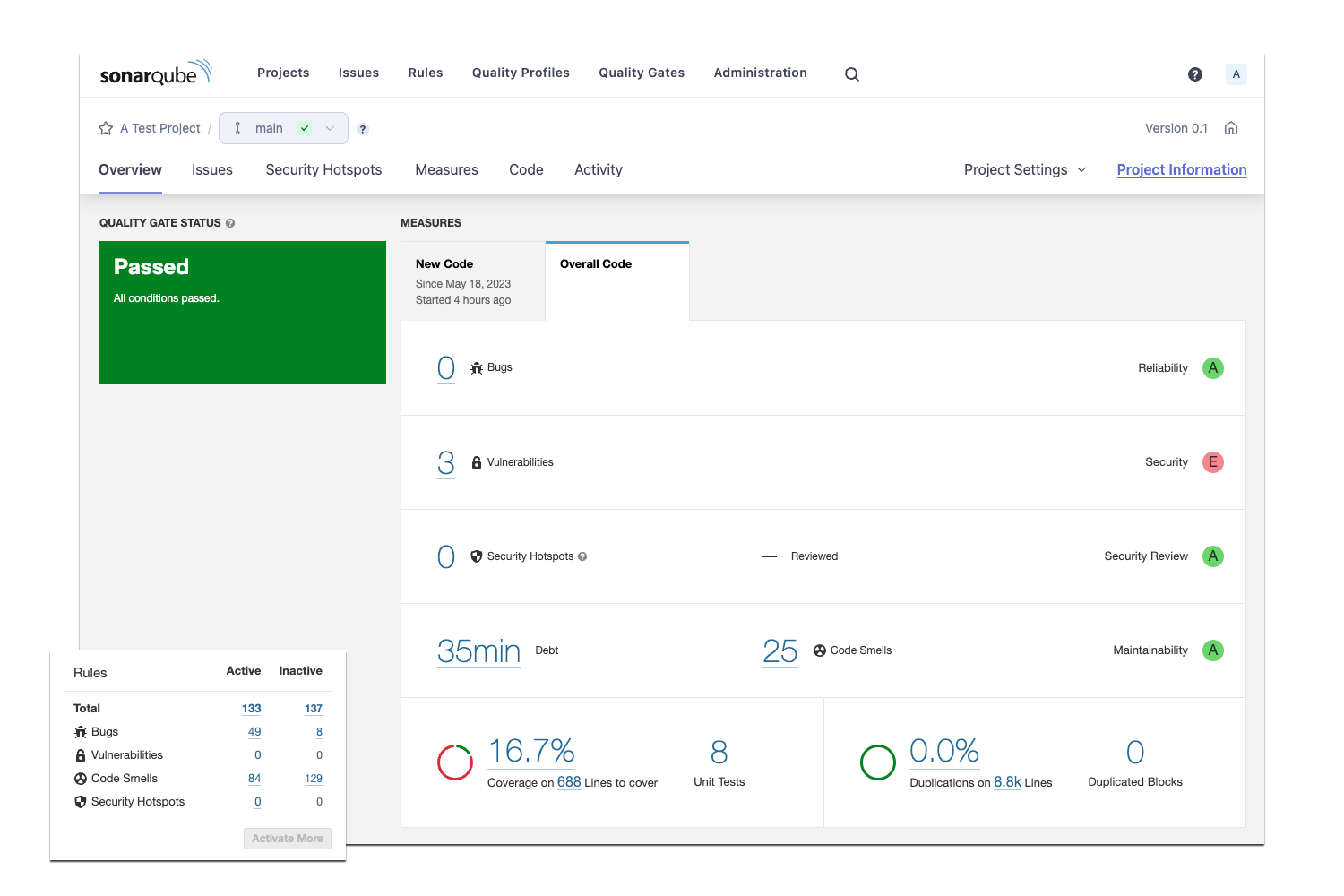Click active Code Smells rules count 84

254,779
